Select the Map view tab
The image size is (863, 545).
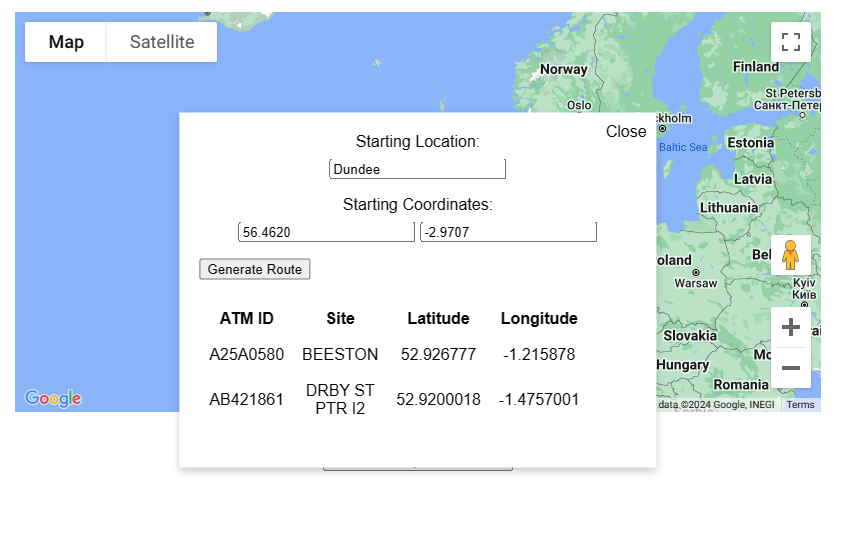point(66,42)
